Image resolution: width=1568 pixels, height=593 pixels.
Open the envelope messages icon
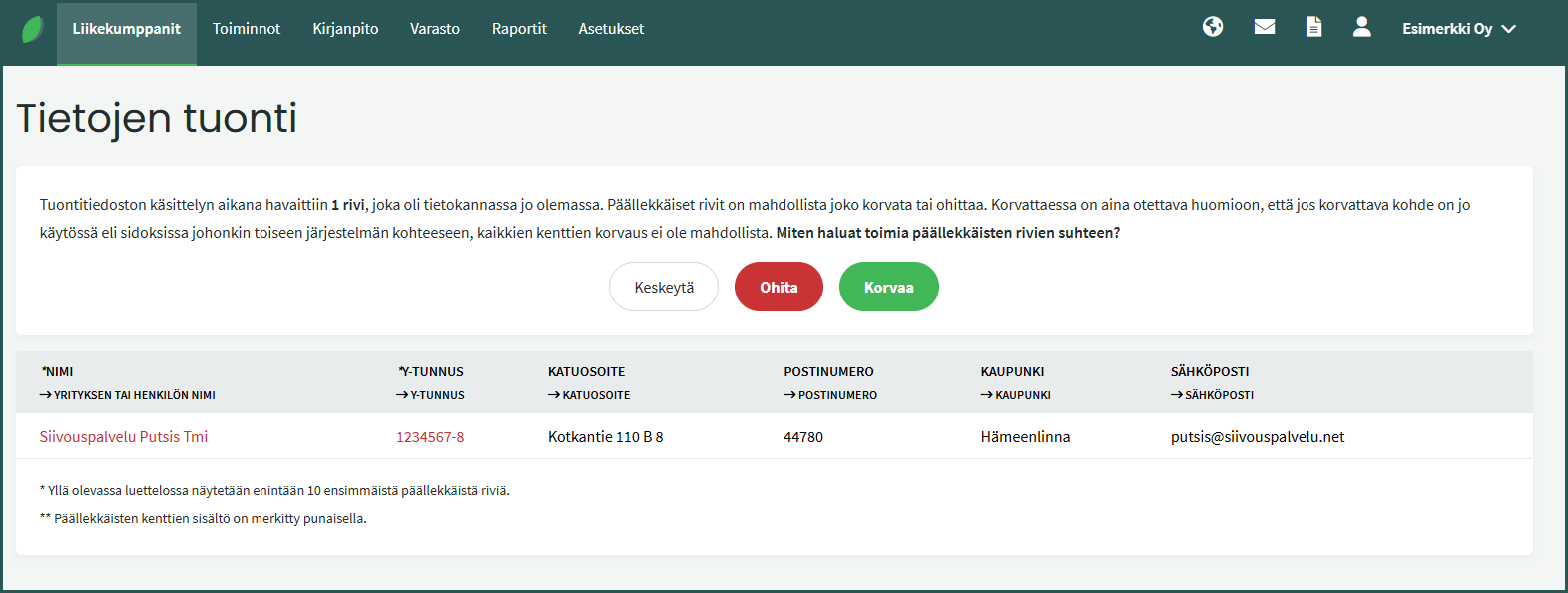[1265, 27]
